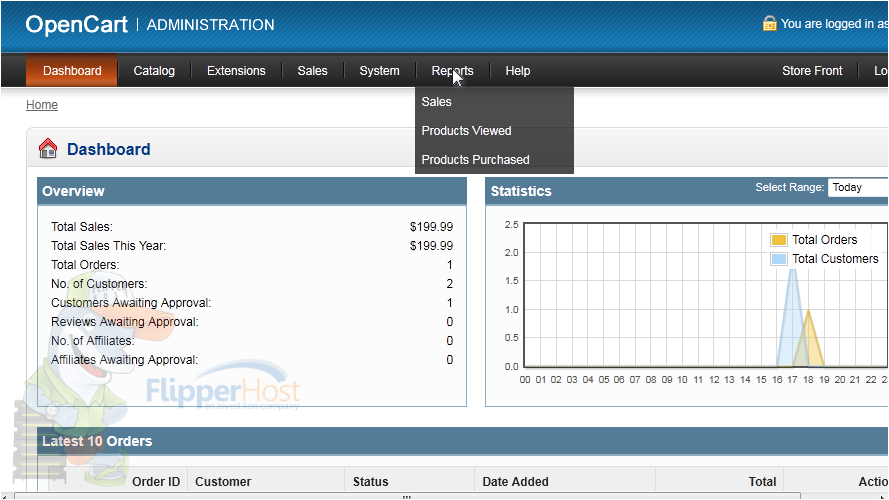Viewport: 889px width, 500px height.
Task: Click the No. of Affiliates label
Action: [x=93, y=341]
